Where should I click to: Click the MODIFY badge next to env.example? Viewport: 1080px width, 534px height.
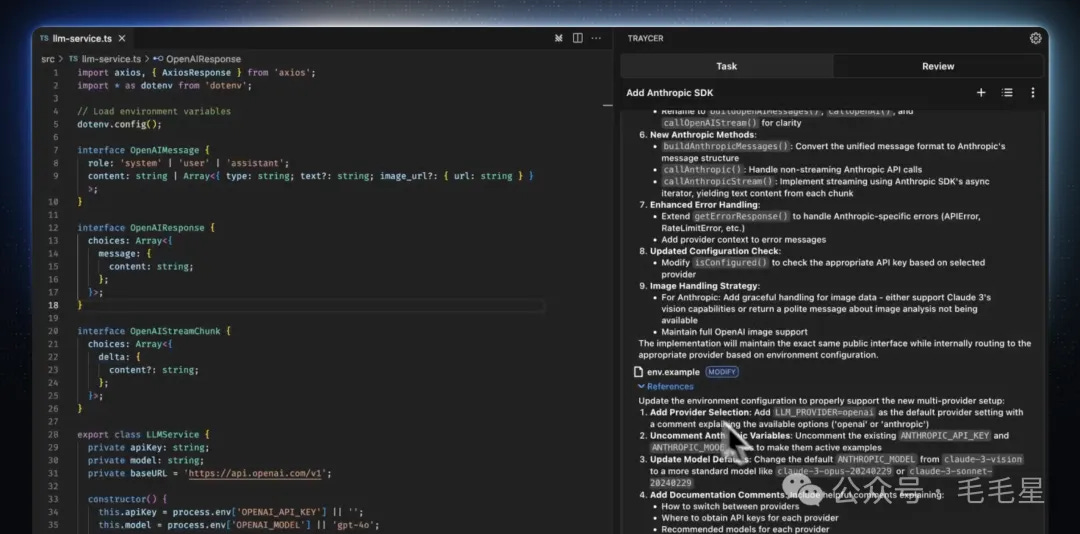pyautogui.click(x=722, y=372)
